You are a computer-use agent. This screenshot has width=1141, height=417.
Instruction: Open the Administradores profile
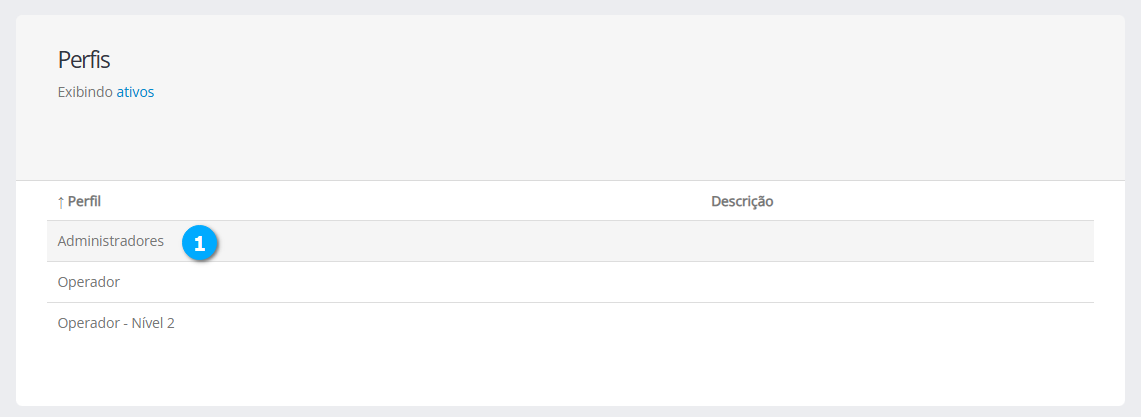111,241
